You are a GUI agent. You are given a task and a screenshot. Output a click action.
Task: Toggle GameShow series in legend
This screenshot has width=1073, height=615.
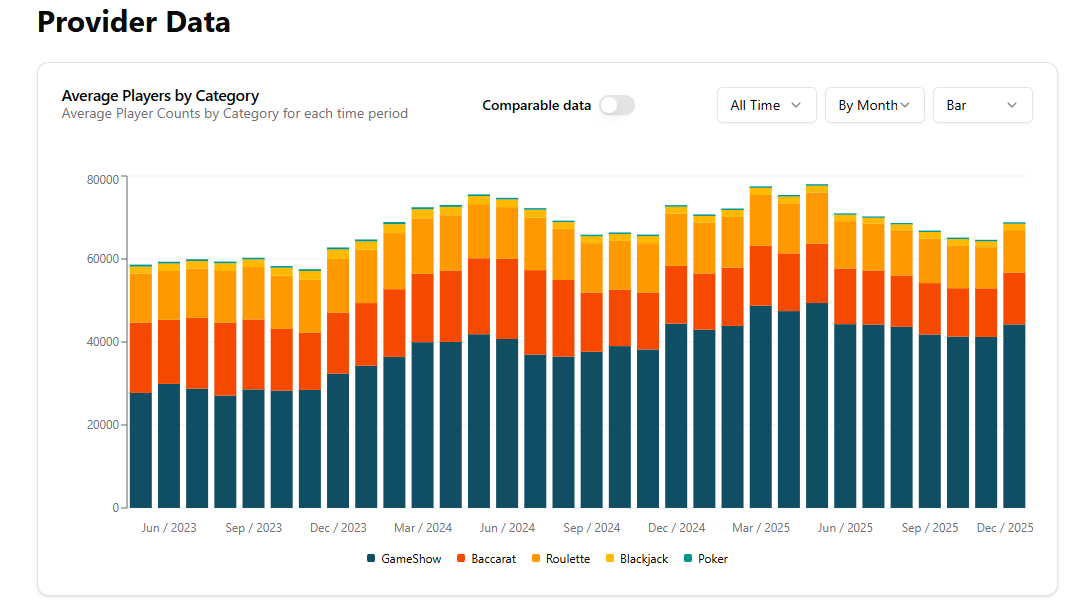point(404,559)
